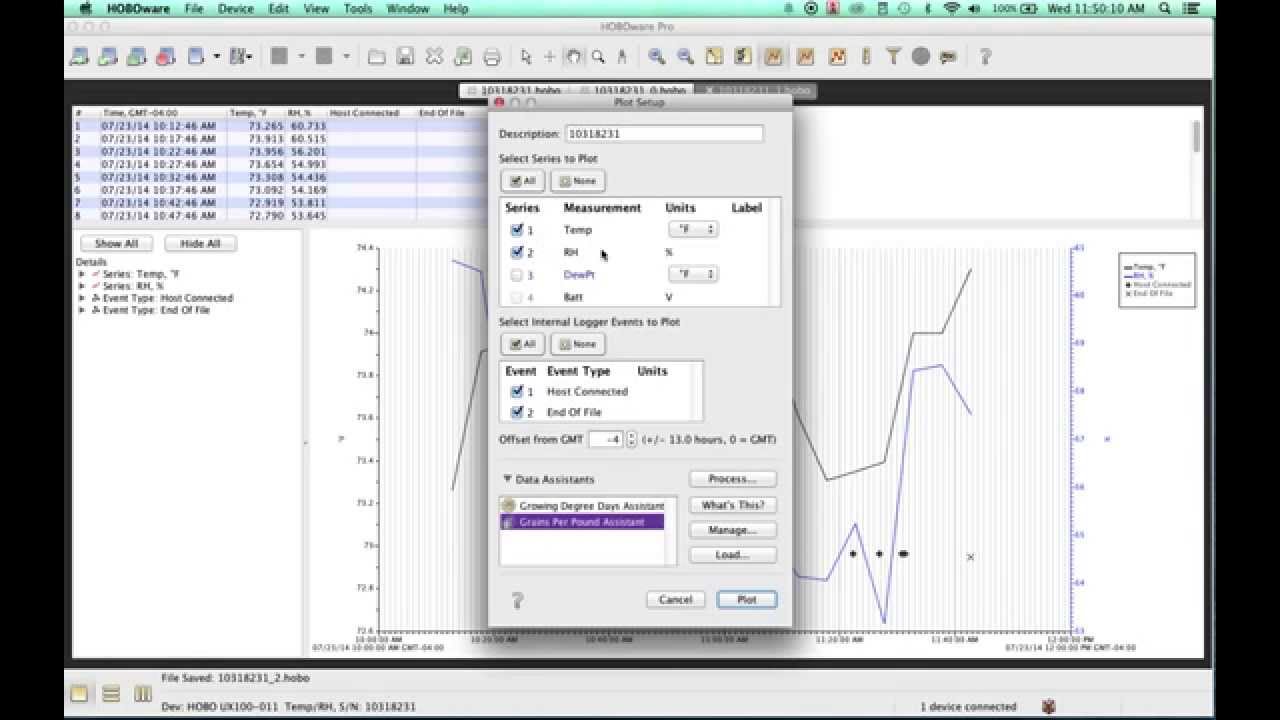Click the Open folder toolbar icon

tap(376, 57)
